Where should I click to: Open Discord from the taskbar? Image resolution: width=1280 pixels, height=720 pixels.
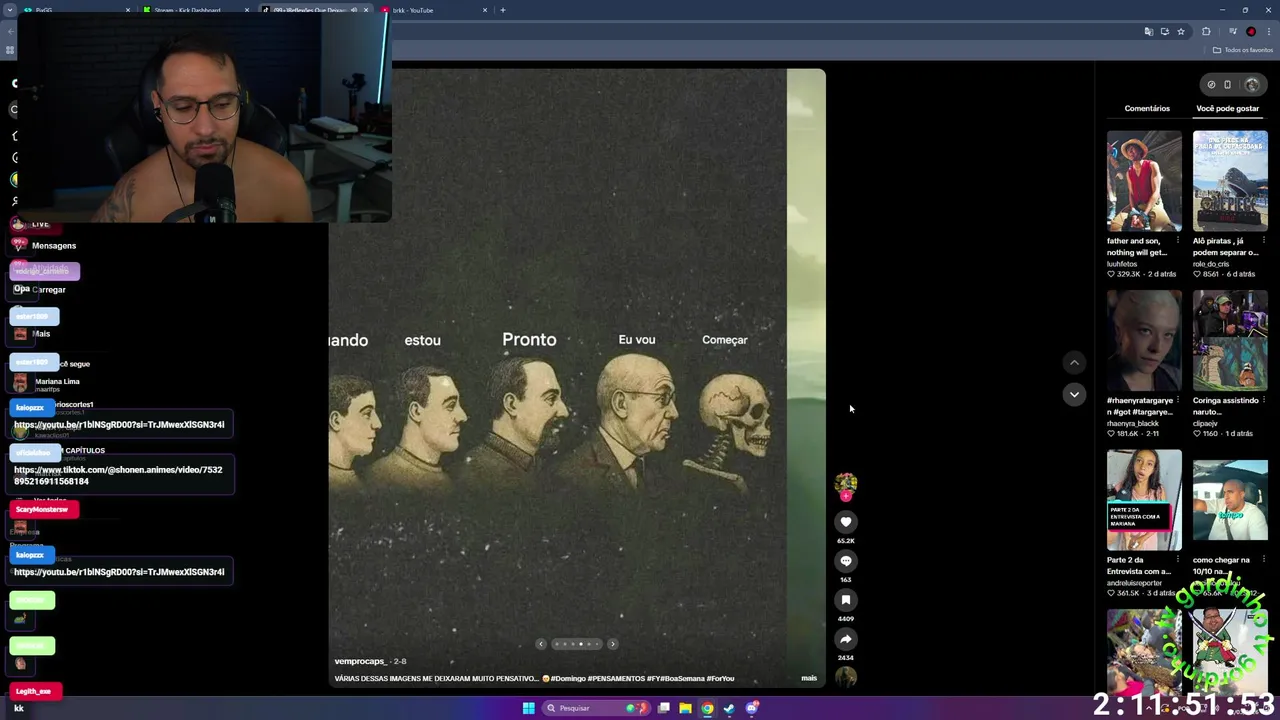752,708
